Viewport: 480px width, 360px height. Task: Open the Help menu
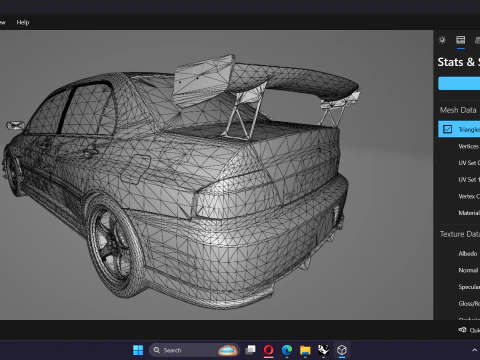[23, 22]
